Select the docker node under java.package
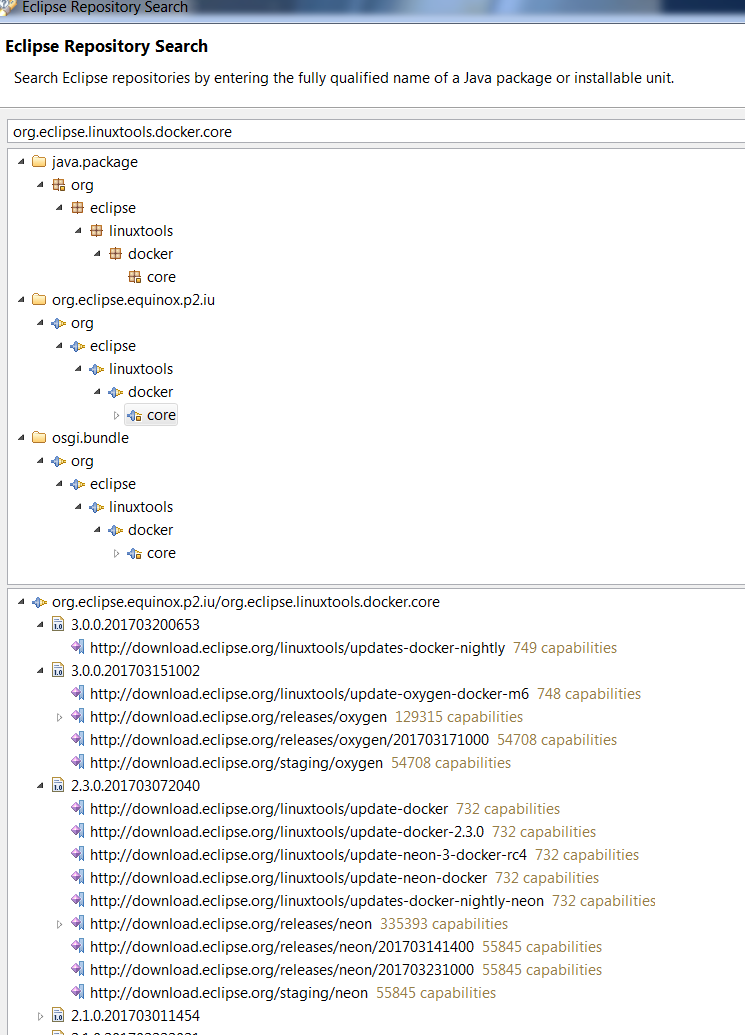The width and height of the screenshot is (745, 1035). [150, 254]
